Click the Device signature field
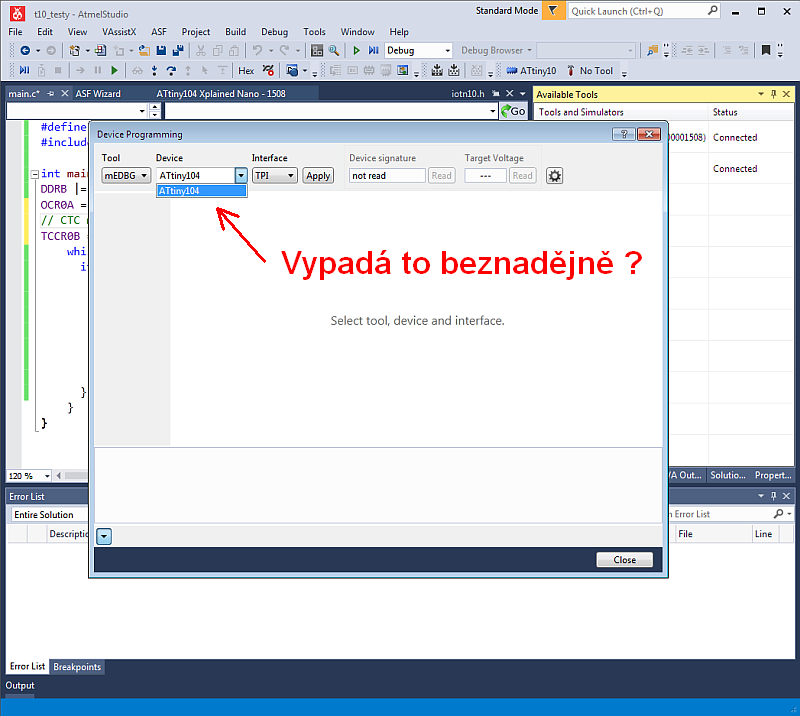This screenshot has height=716, width=800. point(387,176)
